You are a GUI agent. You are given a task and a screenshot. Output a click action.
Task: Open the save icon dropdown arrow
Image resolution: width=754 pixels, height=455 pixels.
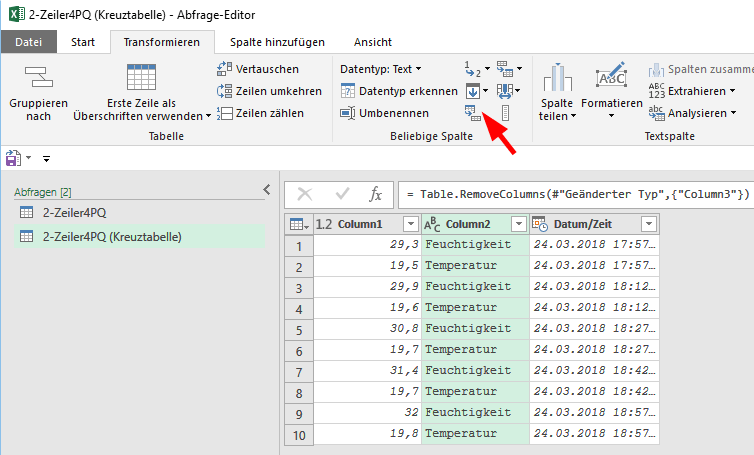(x=28, y=158)
